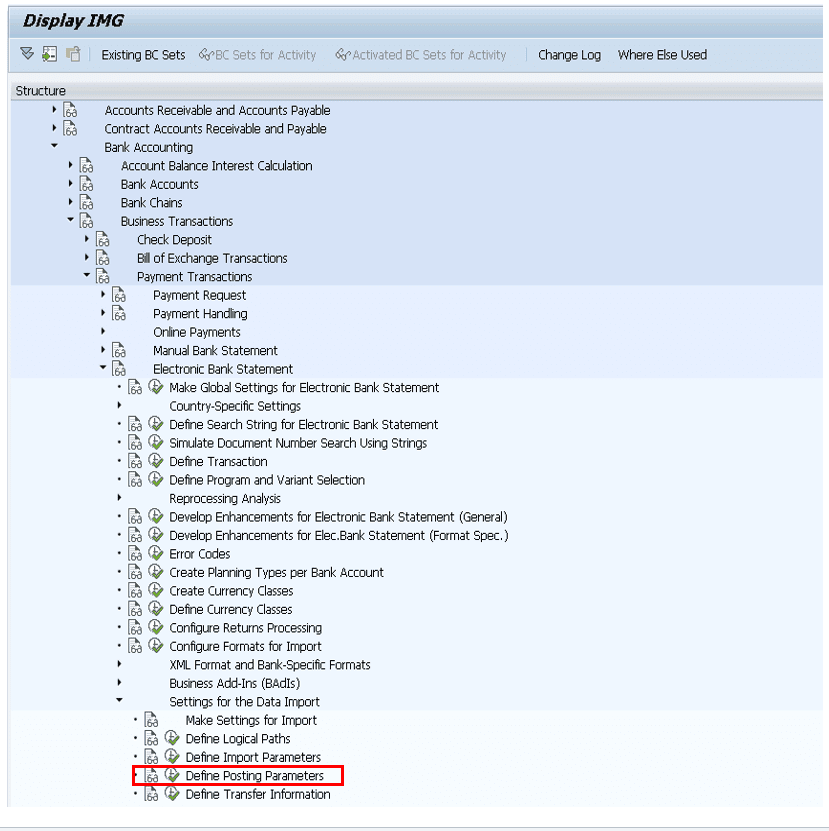Screen dimensions: 829x831
Task: Collapse the Bank Accounting node
Action: 54,147
